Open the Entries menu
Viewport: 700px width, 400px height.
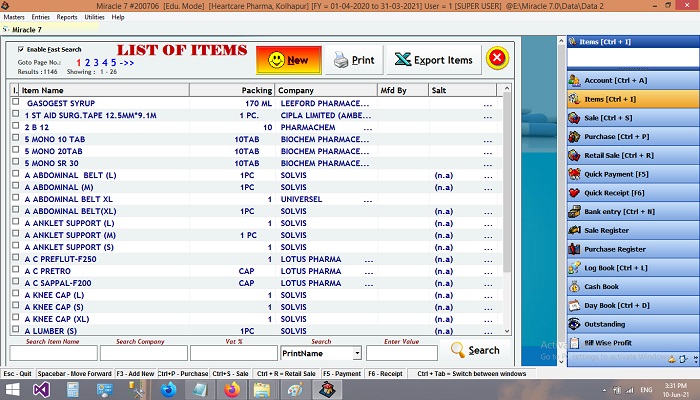(x=41, y=17)
